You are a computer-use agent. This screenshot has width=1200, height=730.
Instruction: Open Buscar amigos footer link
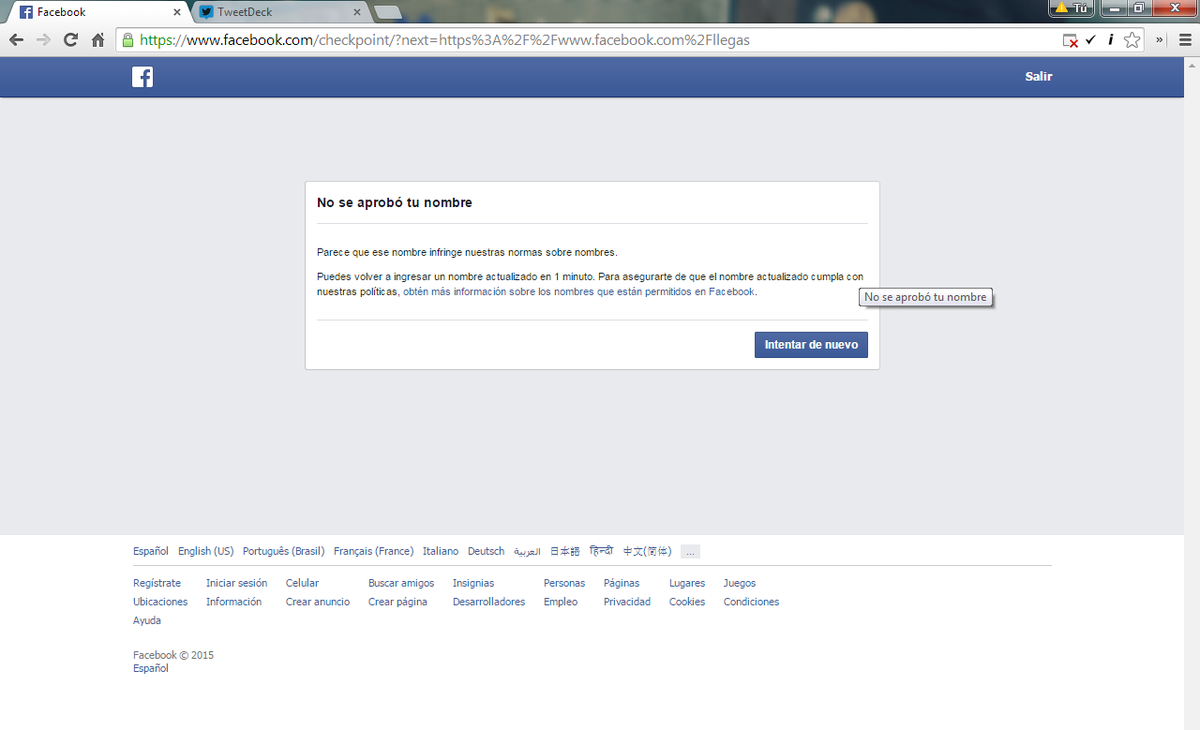point(401,583)
